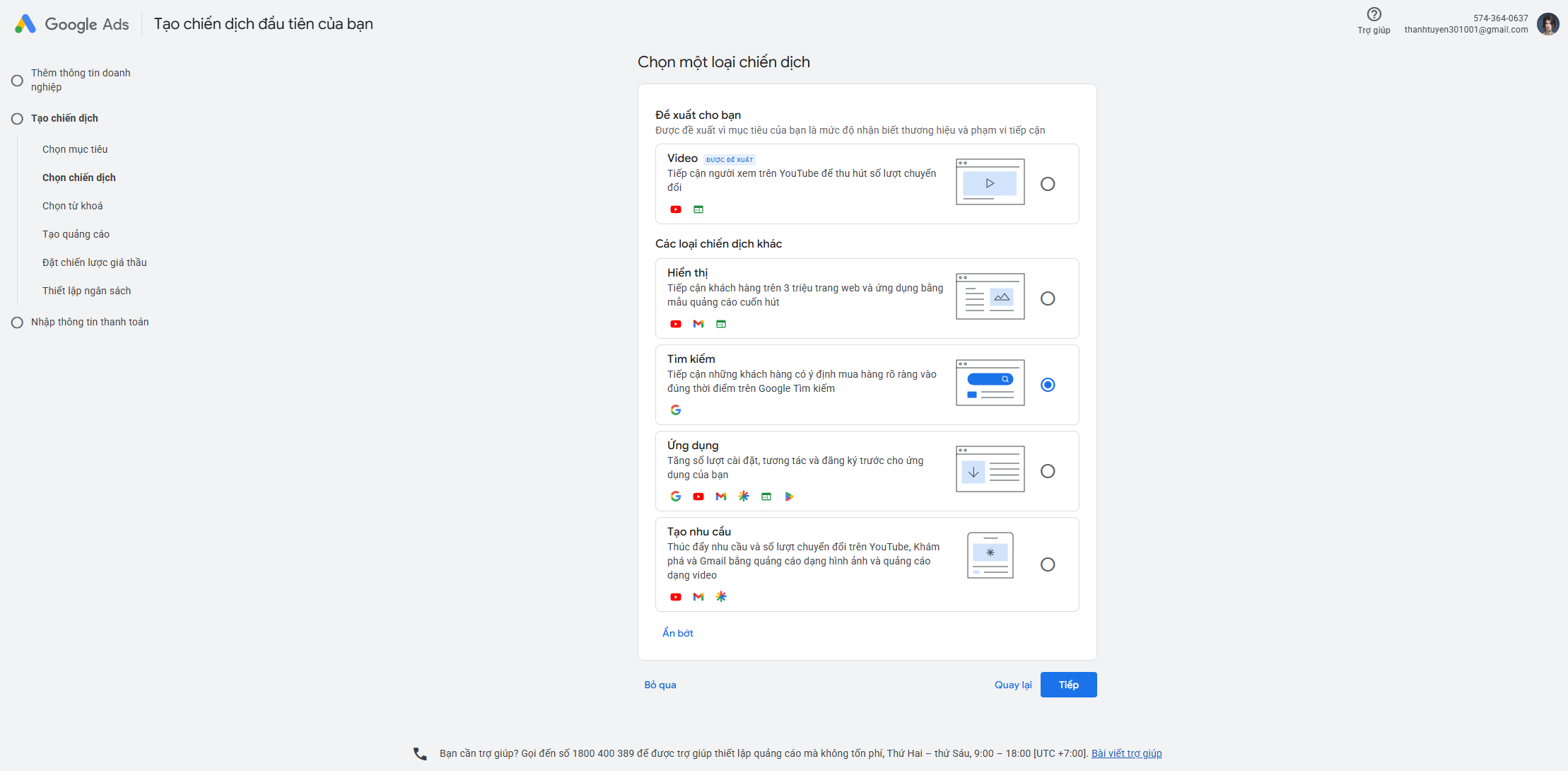
Task: Select the Tạo nhu cầu radio button
Action: coord(1048,564)
